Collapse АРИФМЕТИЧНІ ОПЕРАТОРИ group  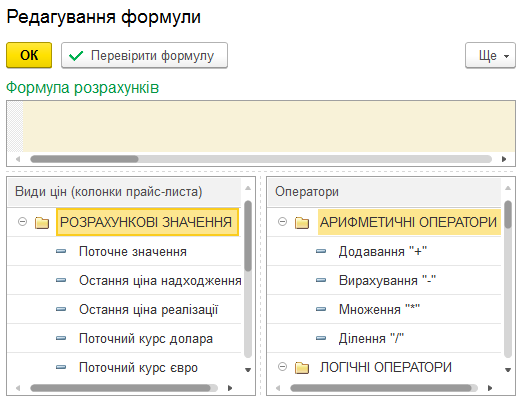click(282, 222)
